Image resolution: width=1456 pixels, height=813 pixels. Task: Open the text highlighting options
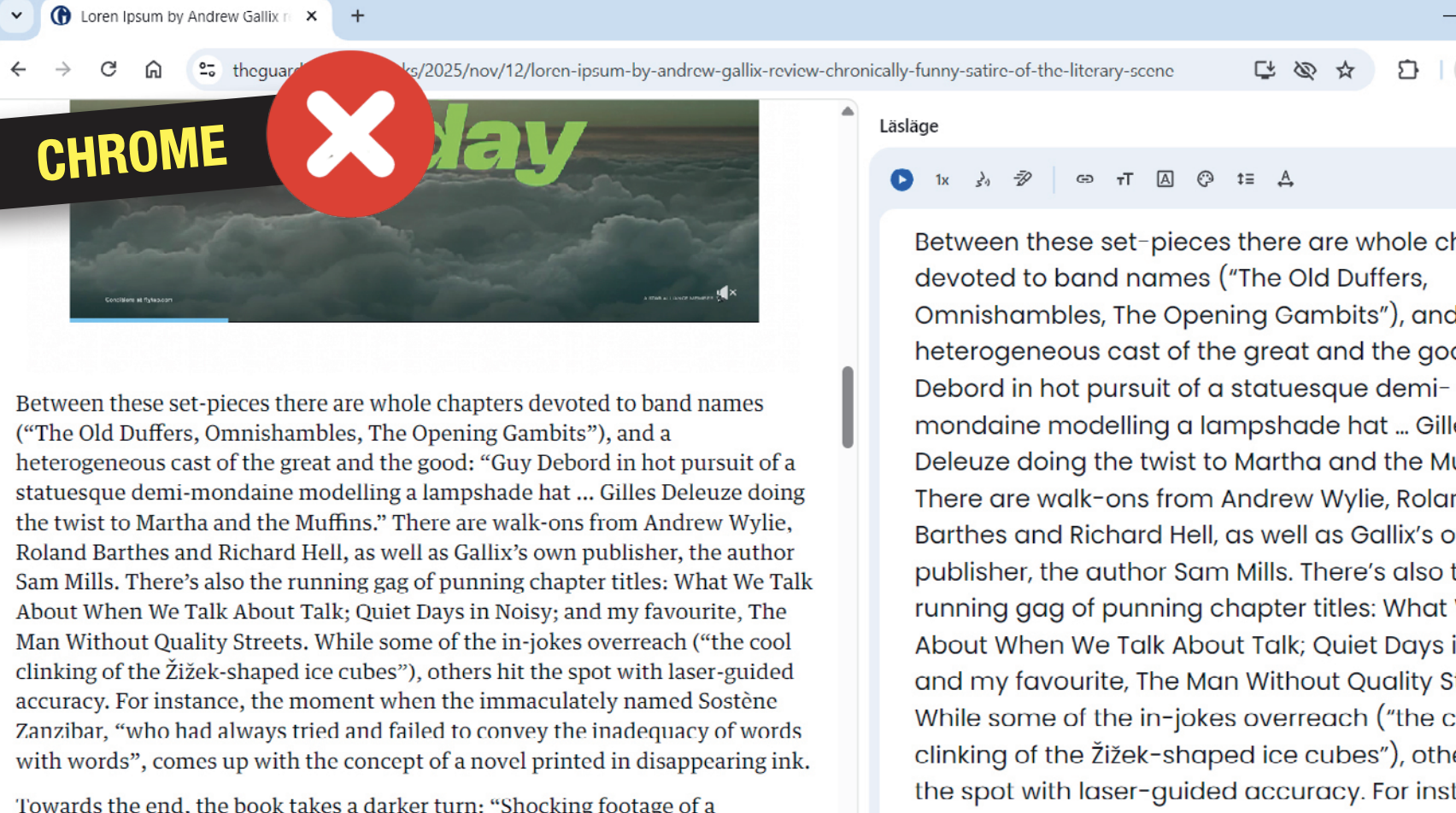click(x=1023, y=179)
